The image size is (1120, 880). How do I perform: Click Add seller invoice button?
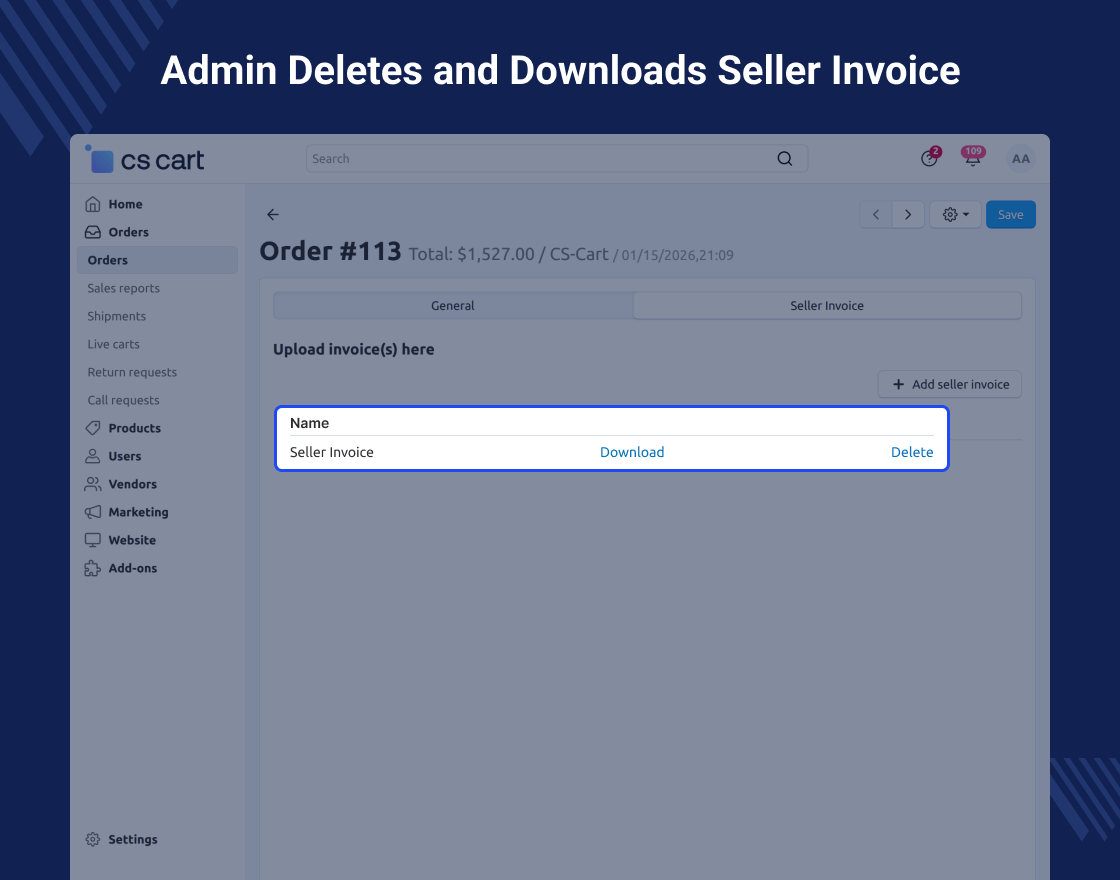click(950, 384)
